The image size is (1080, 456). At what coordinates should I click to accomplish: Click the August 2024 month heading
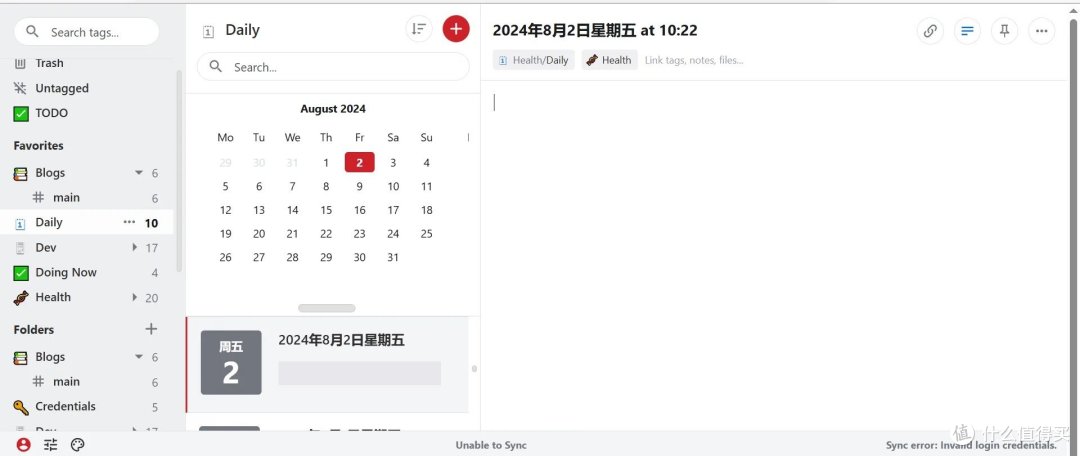tap(333, 109)
